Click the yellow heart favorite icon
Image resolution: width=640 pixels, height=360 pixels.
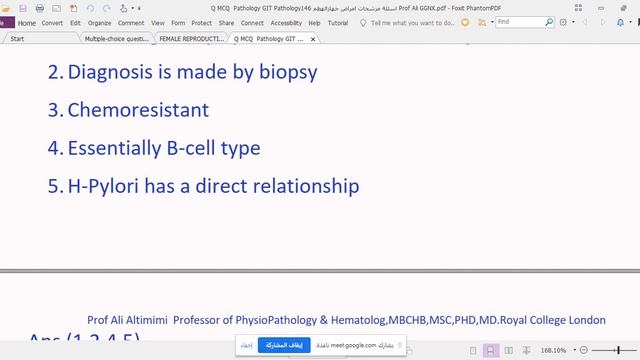point(465,22)
